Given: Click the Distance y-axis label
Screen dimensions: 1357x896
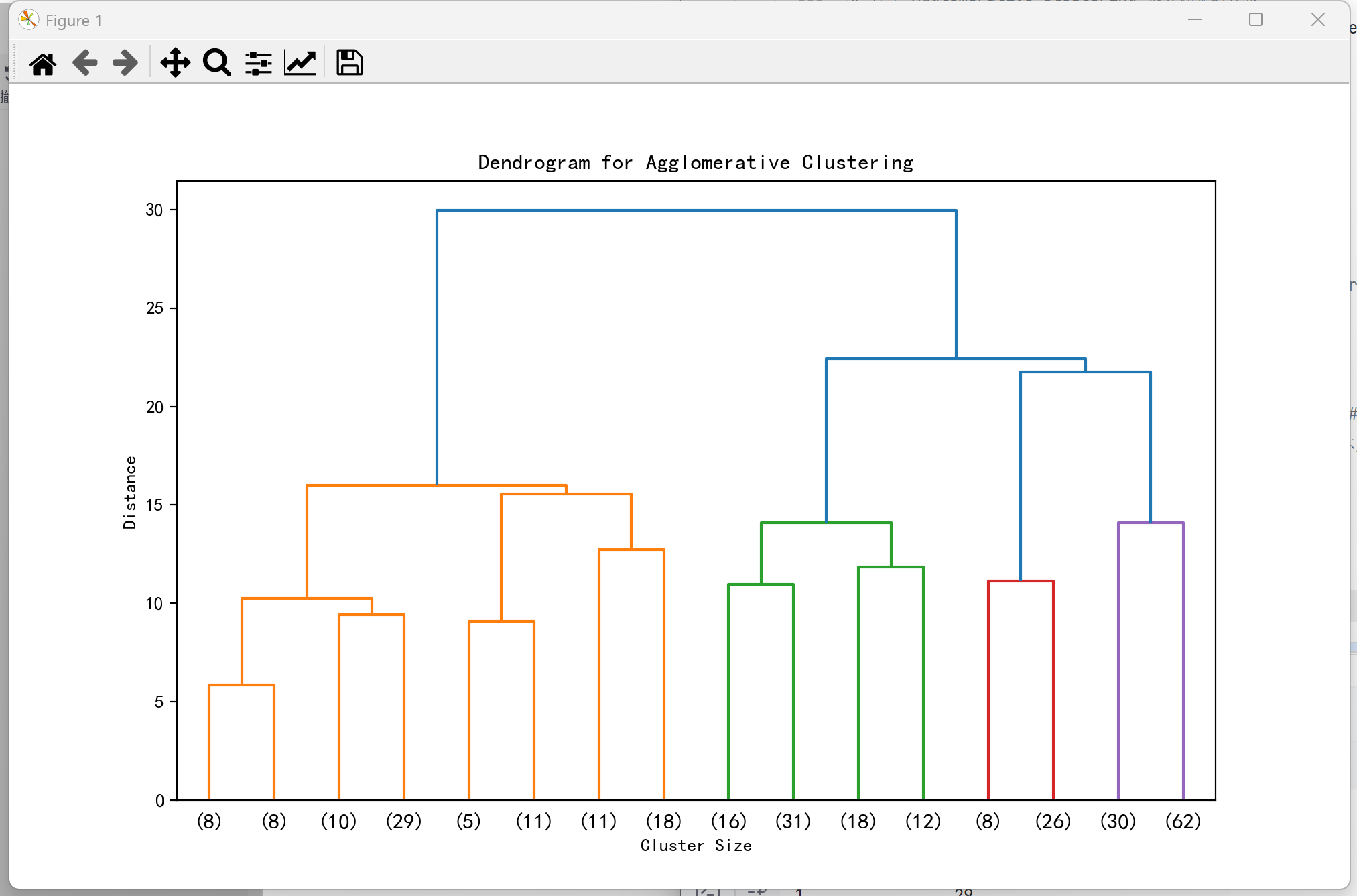Looking at the screenshot, I should 130,493.
